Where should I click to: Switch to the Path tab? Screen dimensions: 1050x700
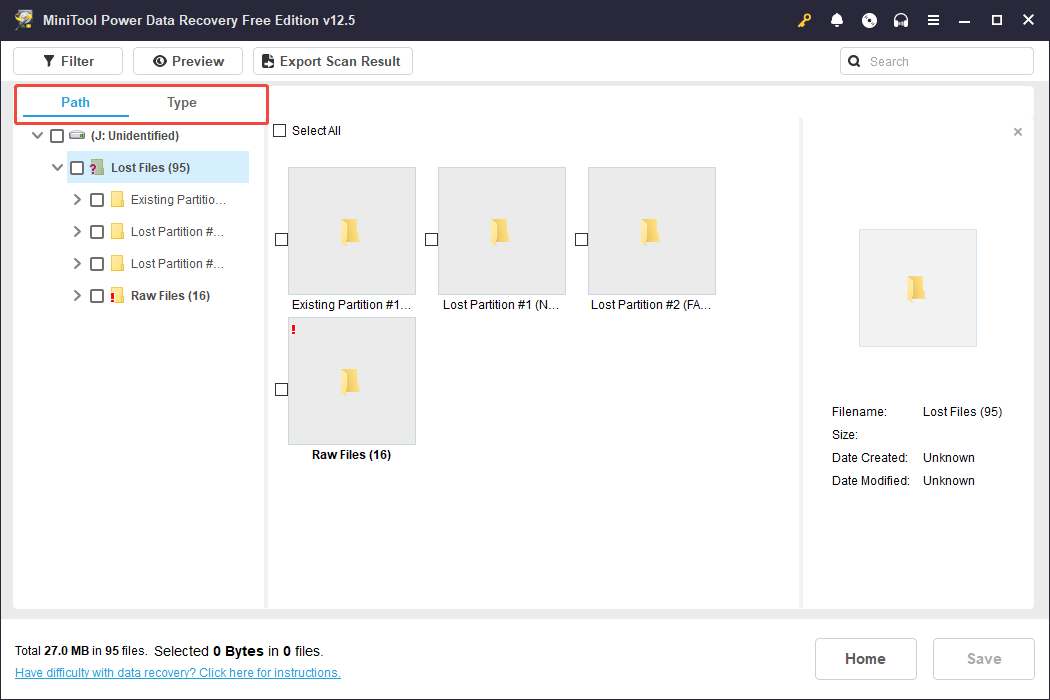pyautogui.click(x=75, y=102)
